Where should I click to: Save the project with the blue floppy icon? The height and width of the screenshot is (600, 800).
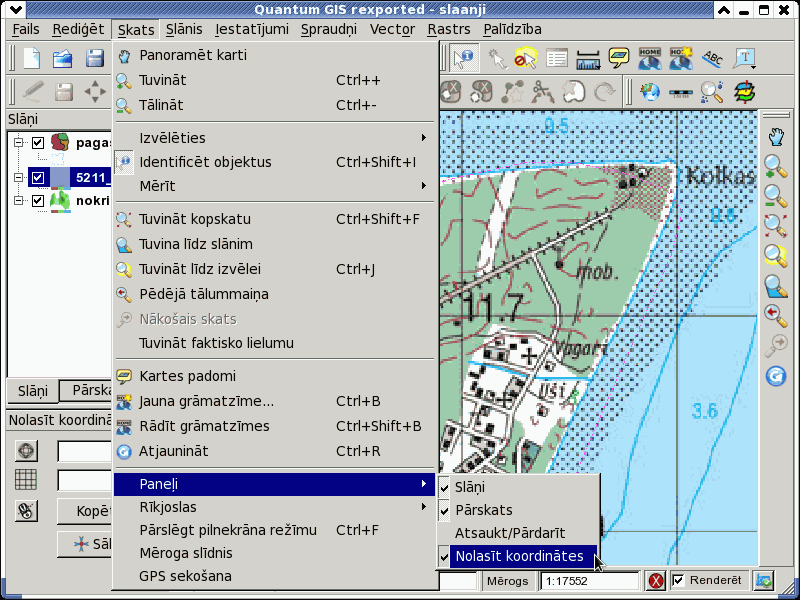pyautogui.click(x=95, y=58)
